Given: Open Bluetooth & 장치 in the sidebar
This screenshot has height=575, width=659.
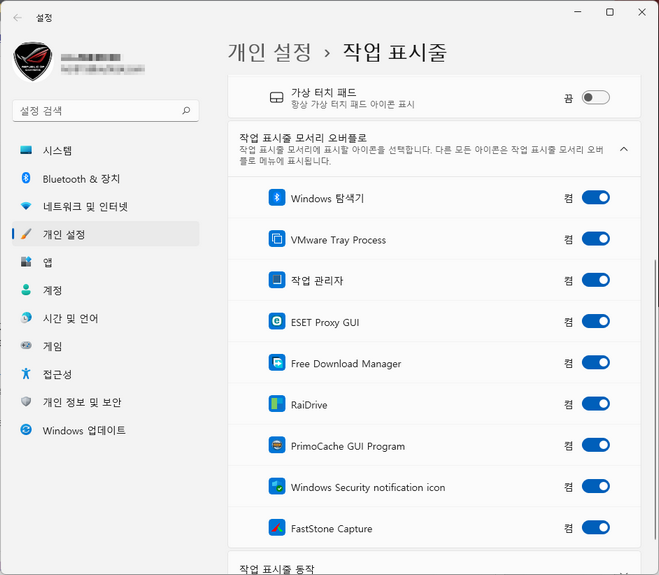Looking at the screenshot, I should click(x=105, y=179).
